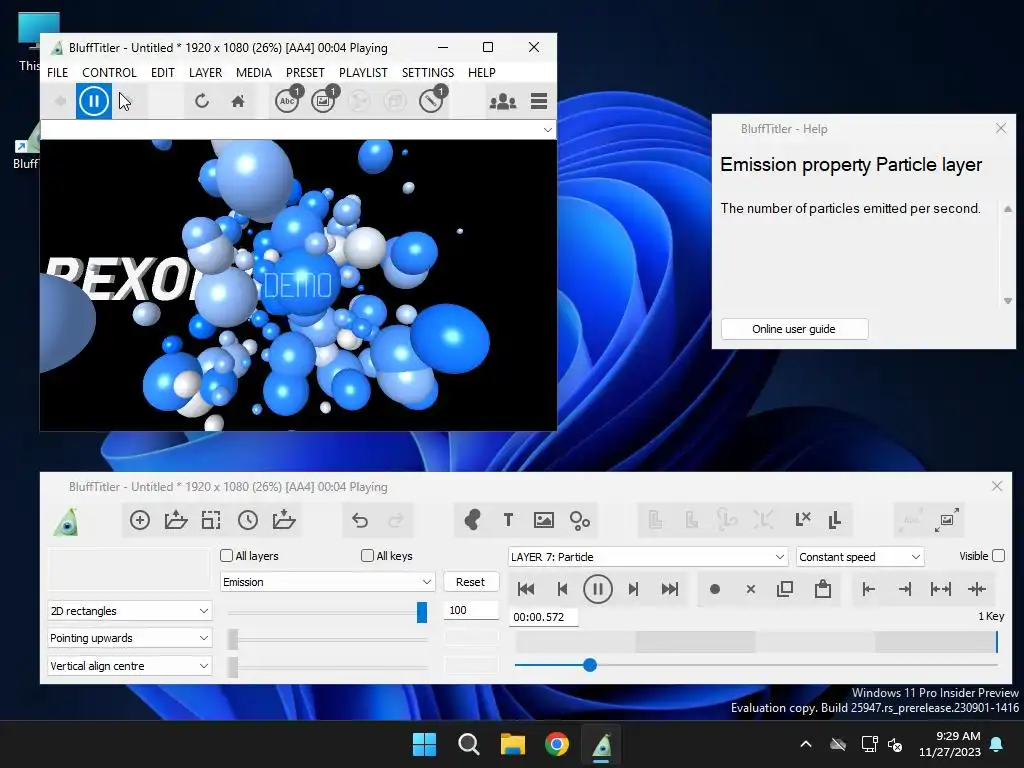Screen dimensions: 1024x768
Task: Enable the All keys checkbox
Action: pos(368,556)
